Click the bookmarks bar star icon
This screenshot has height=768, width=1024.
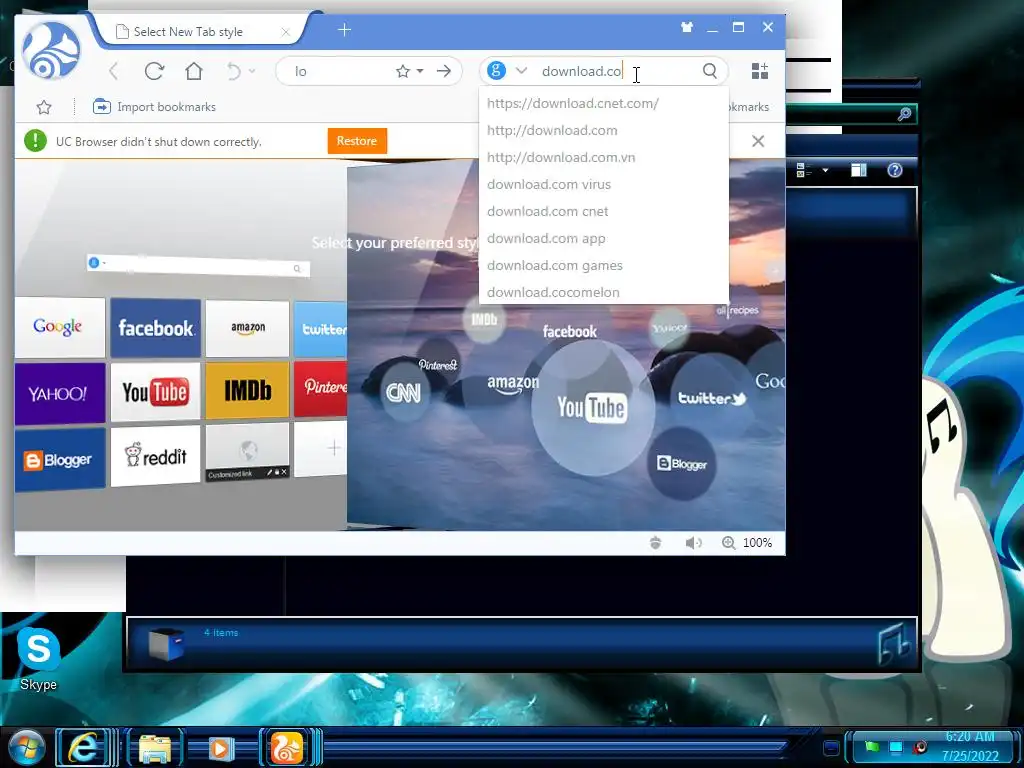44,107
